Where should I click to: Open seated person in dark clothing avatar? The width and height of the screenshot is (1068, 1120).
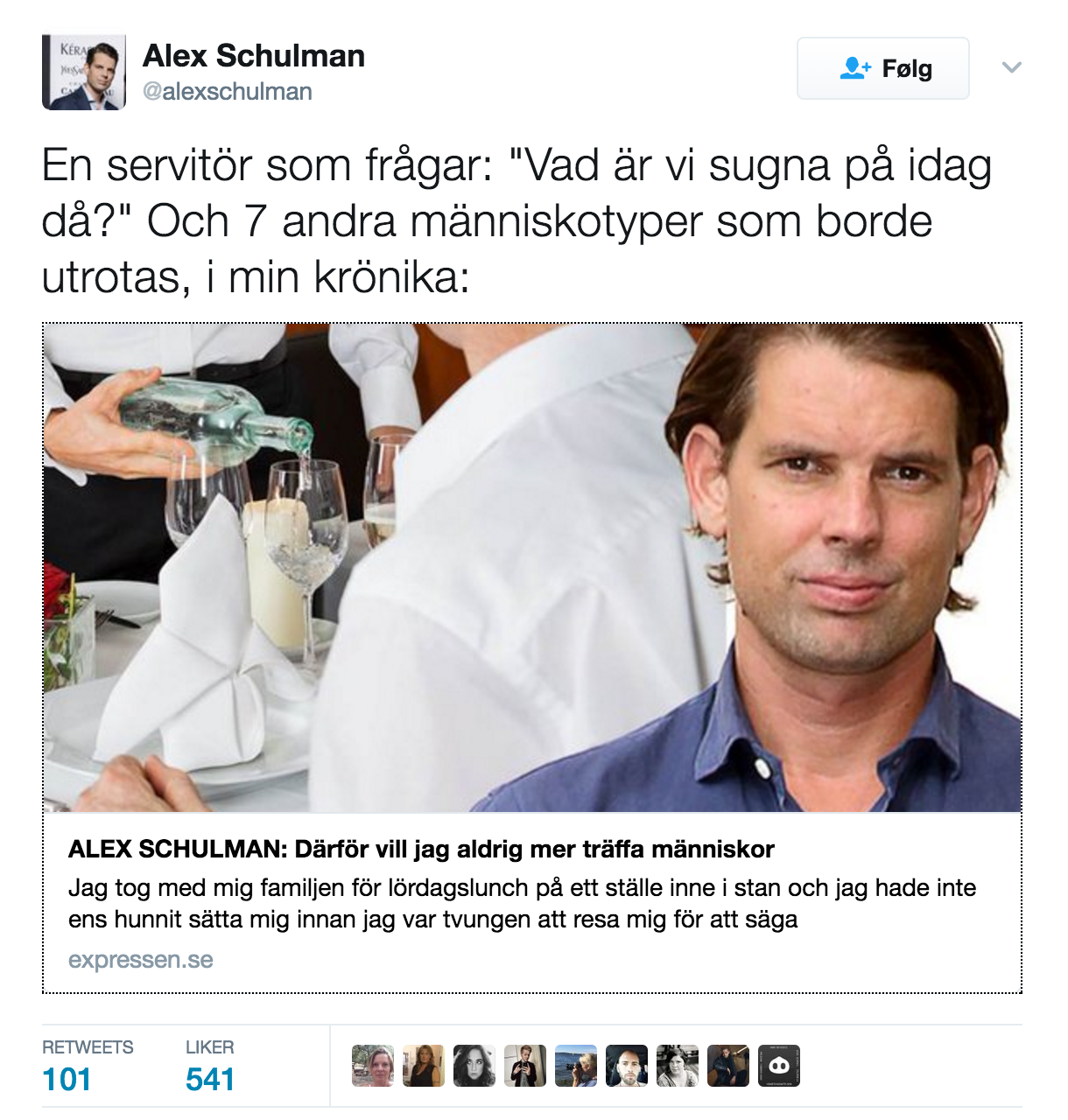(728, 1066)
